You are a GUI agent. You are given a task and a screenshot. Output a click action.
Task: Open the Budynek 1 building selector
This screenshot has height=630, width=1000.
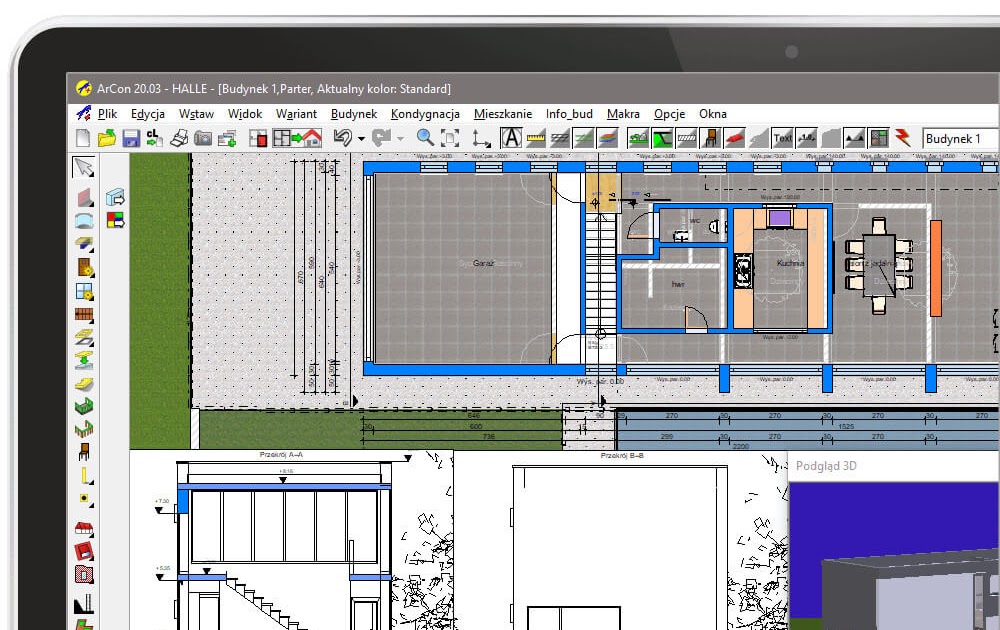960,138
